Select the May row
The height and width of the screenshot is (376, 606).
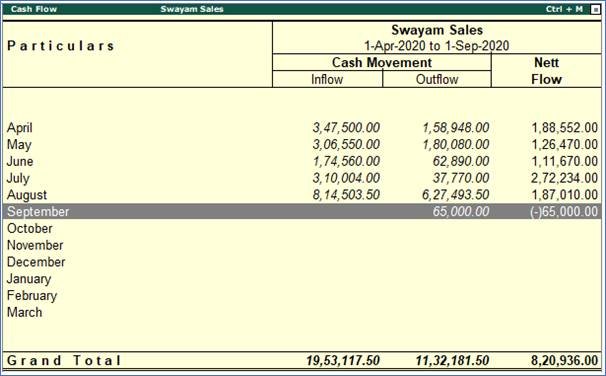(x=302, y=145)
